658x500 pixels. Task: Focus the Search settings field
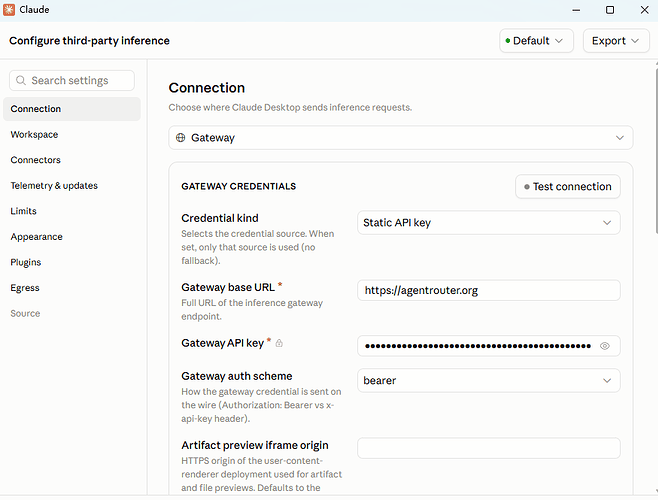tap(72, 80)
